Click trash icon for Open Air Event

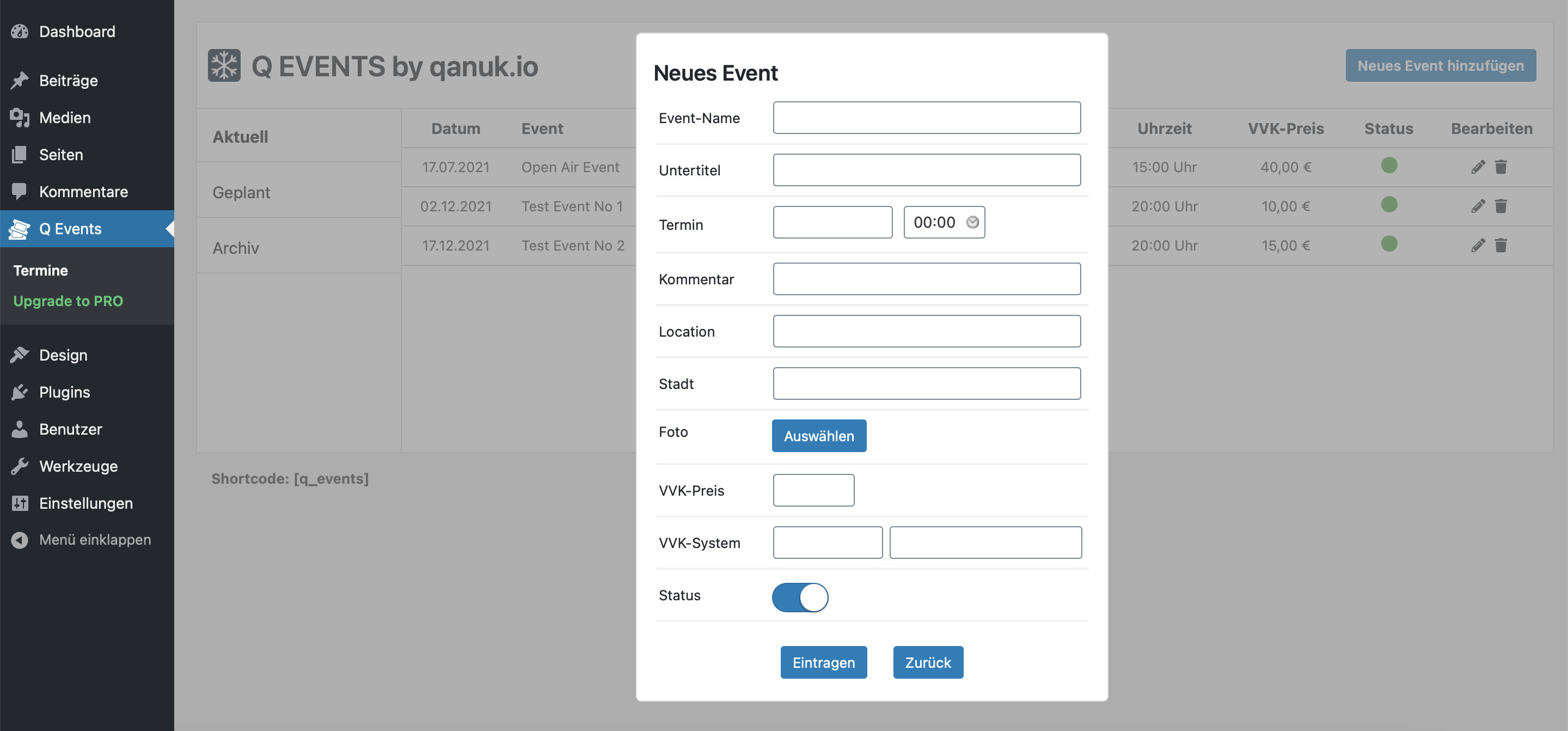(x=1501, y=167)
